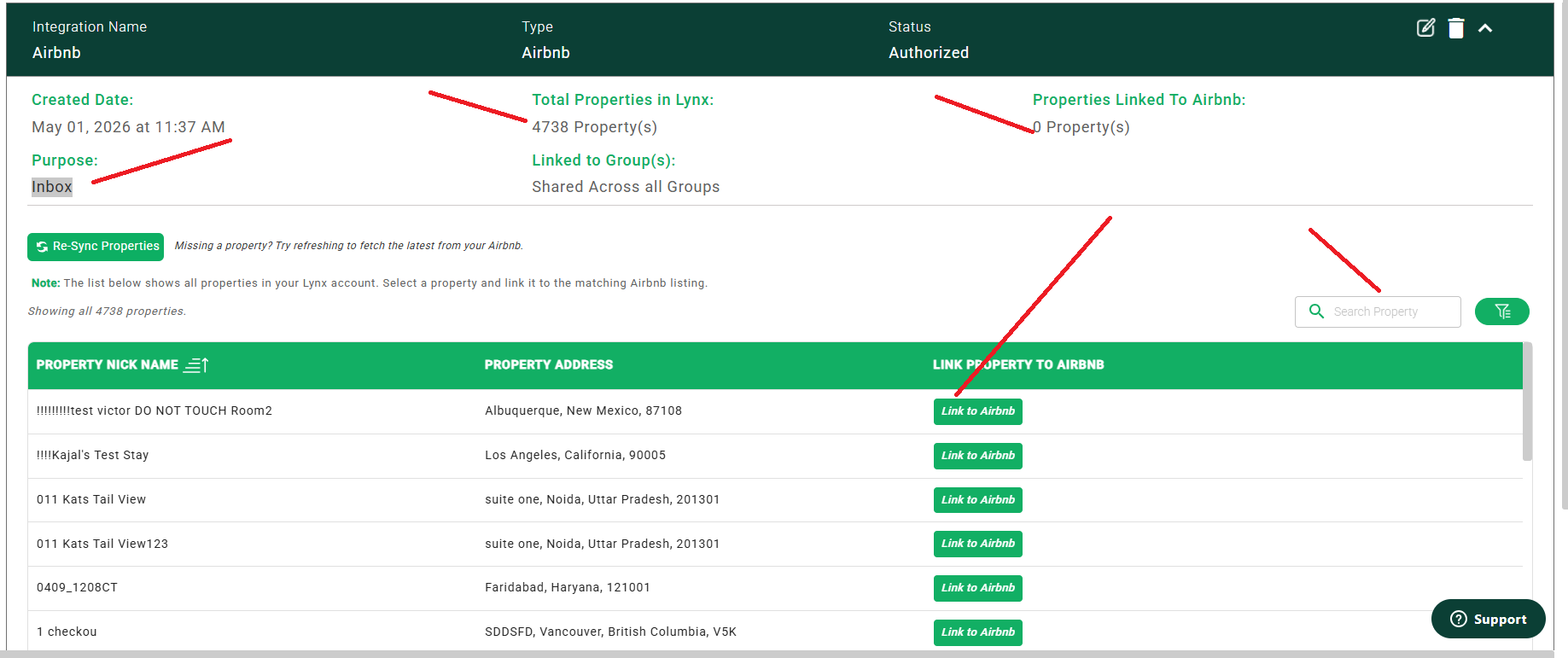The image size is (1568, 658).
Task: Click the 4738 Property(s) total count
Action: [595, 127]
